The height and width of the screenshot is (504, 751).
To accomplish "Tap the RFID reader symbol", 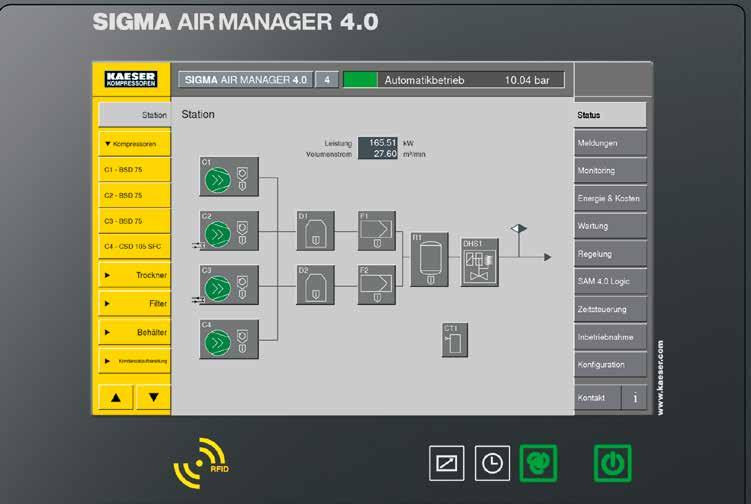I will (201, 463).
